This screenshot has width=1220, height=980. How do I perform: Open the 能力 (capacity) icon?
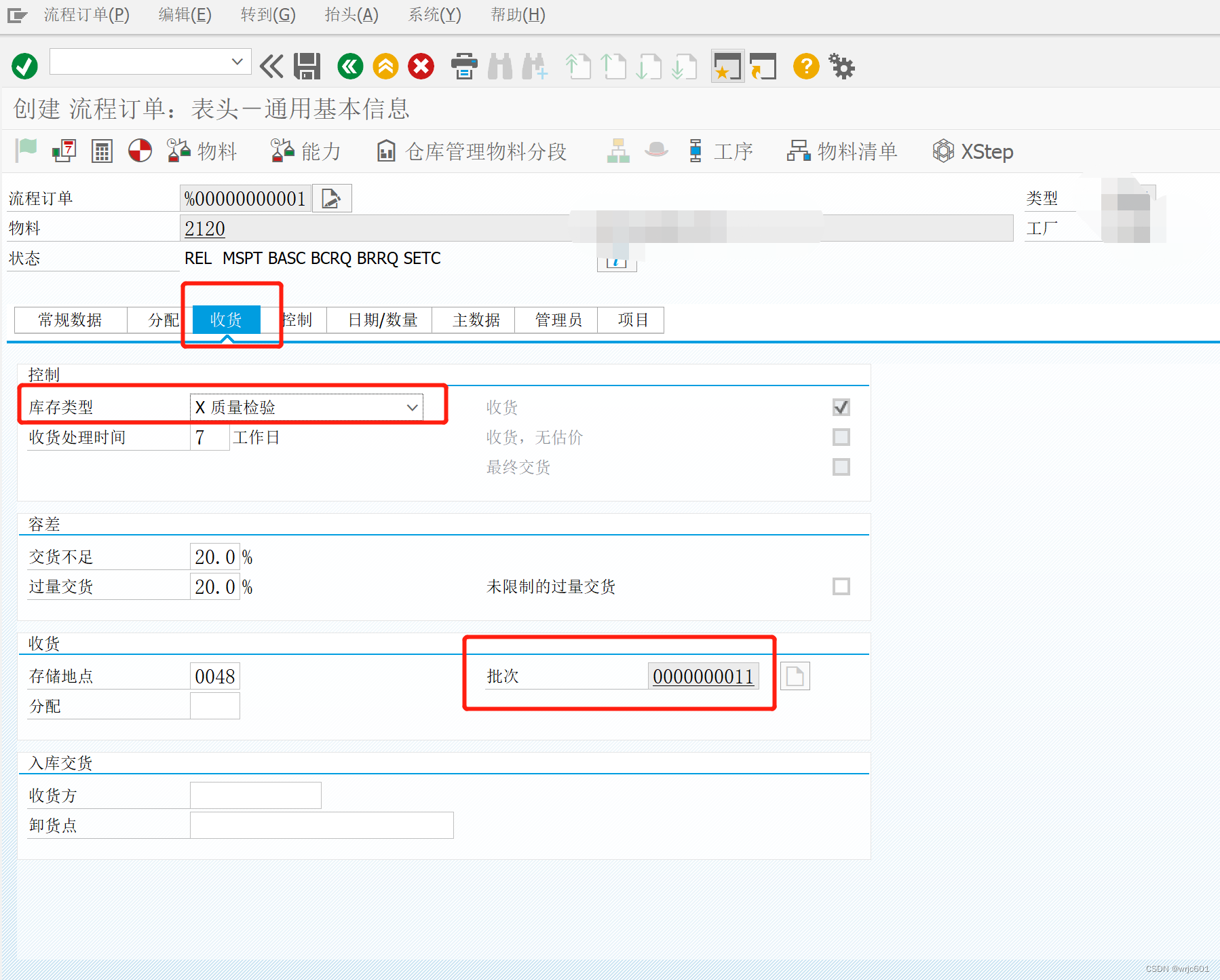305,151
